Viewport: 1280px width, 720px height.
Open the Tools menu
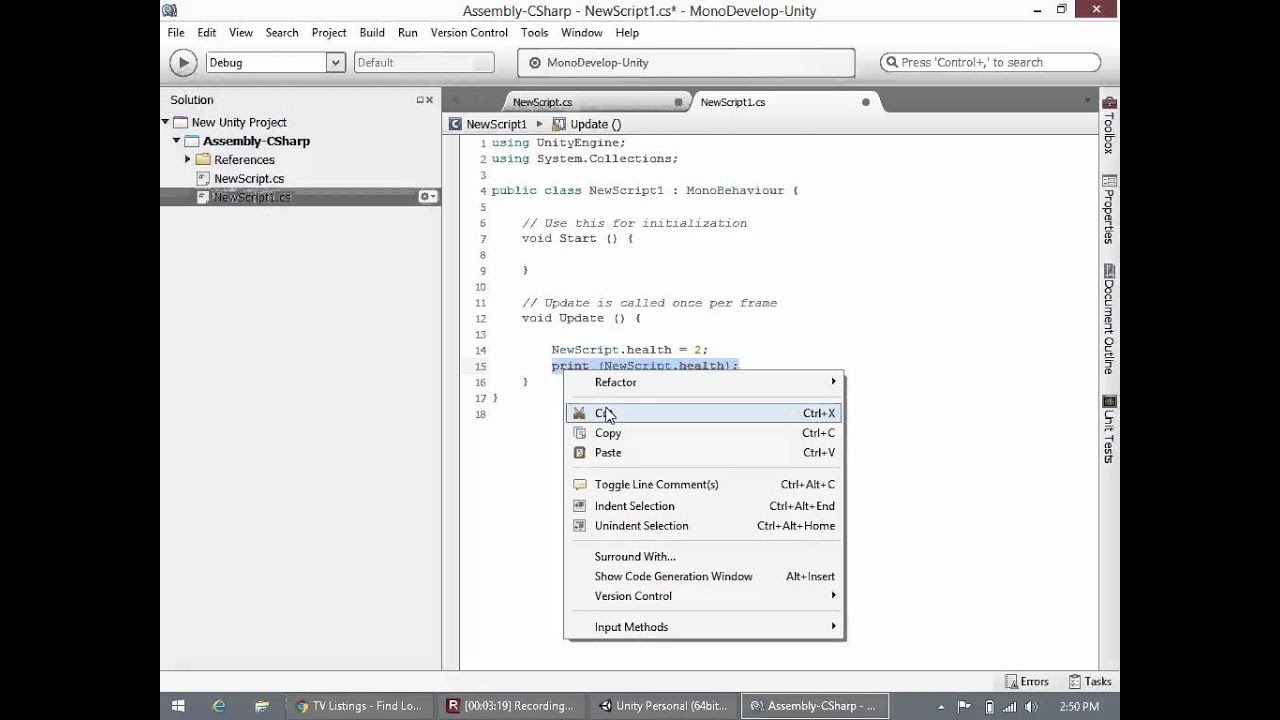(x=535, y=32)
